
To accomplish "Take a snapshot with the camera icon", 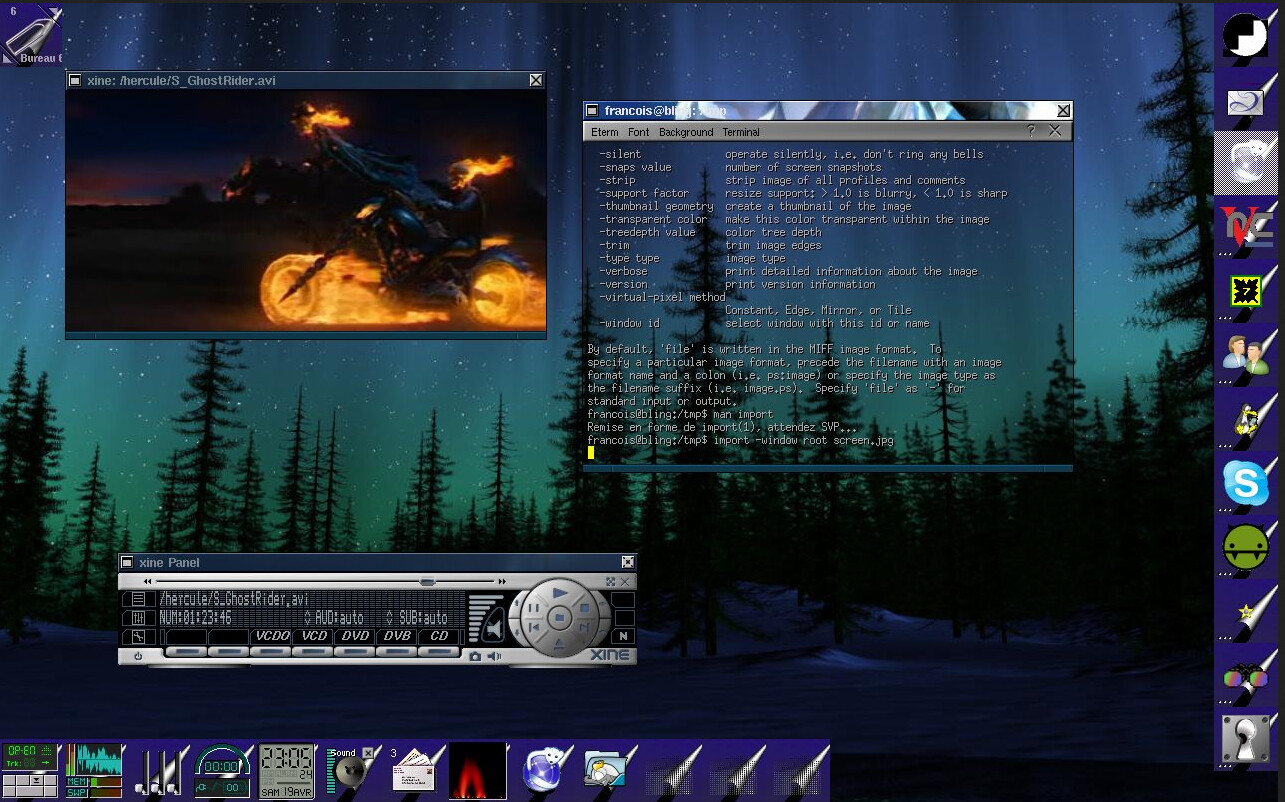I will click(x=475, y=656).
